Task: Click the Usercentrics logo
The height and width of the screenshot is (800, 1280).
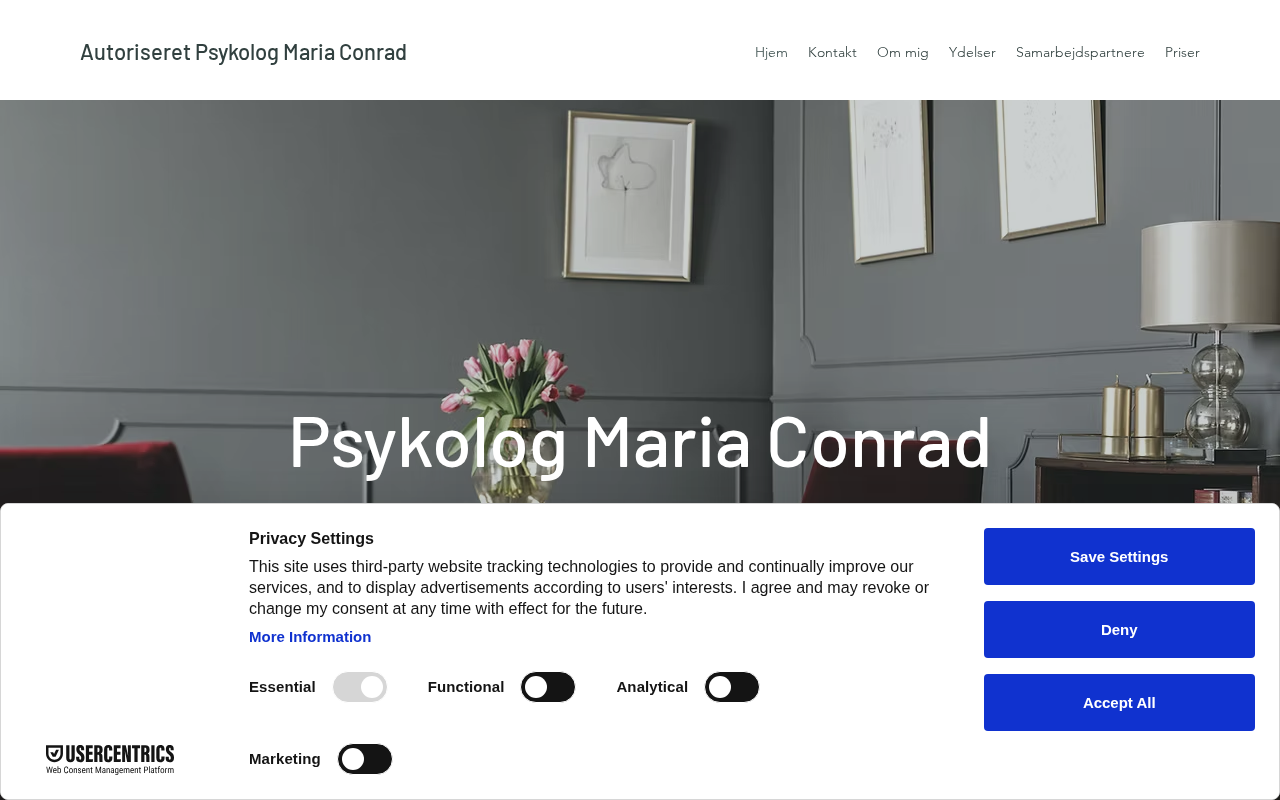Action: (x=110, y=759)
